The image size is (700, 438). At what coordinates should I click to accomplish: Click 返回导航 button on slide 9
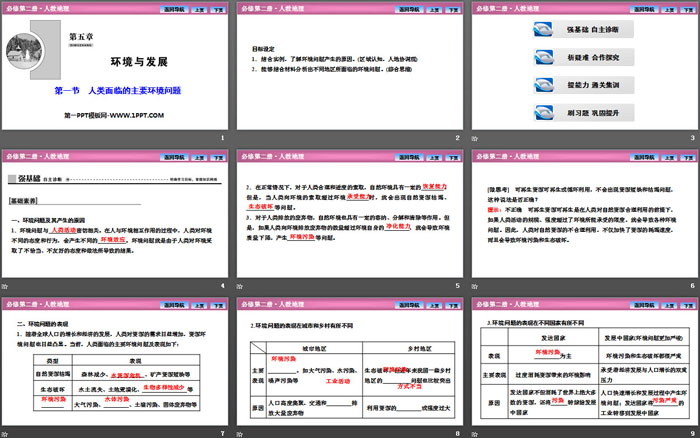tap(643, 305)
